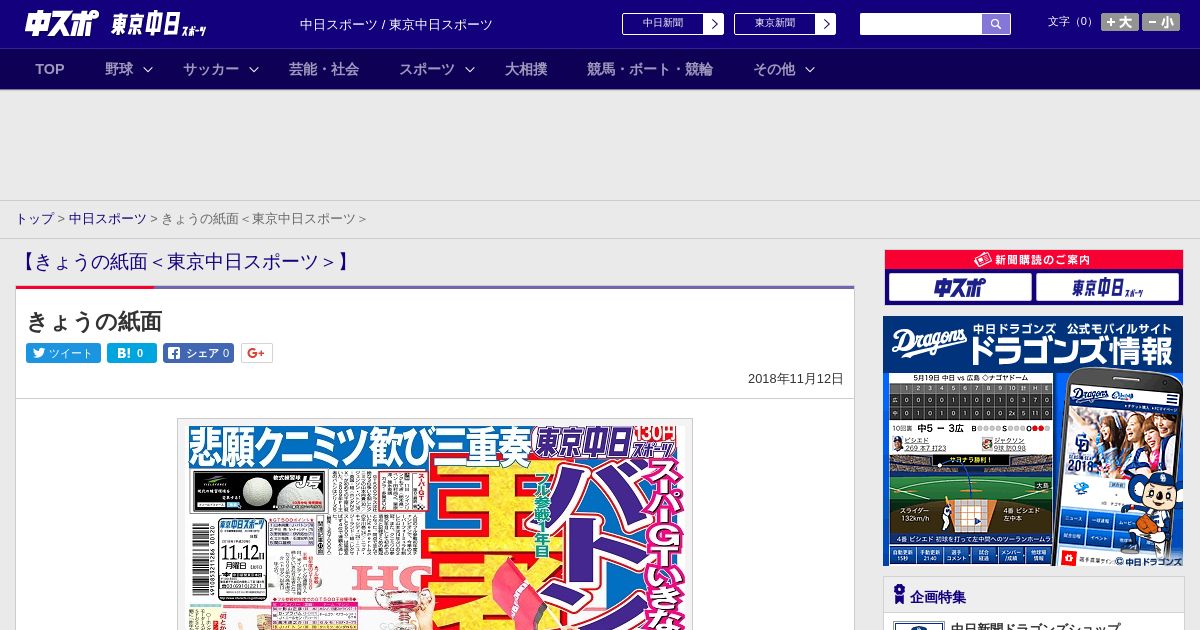Click the arrow beside 中日新聞
This screenshot has width=1200, height=630.
pos(713,24)
